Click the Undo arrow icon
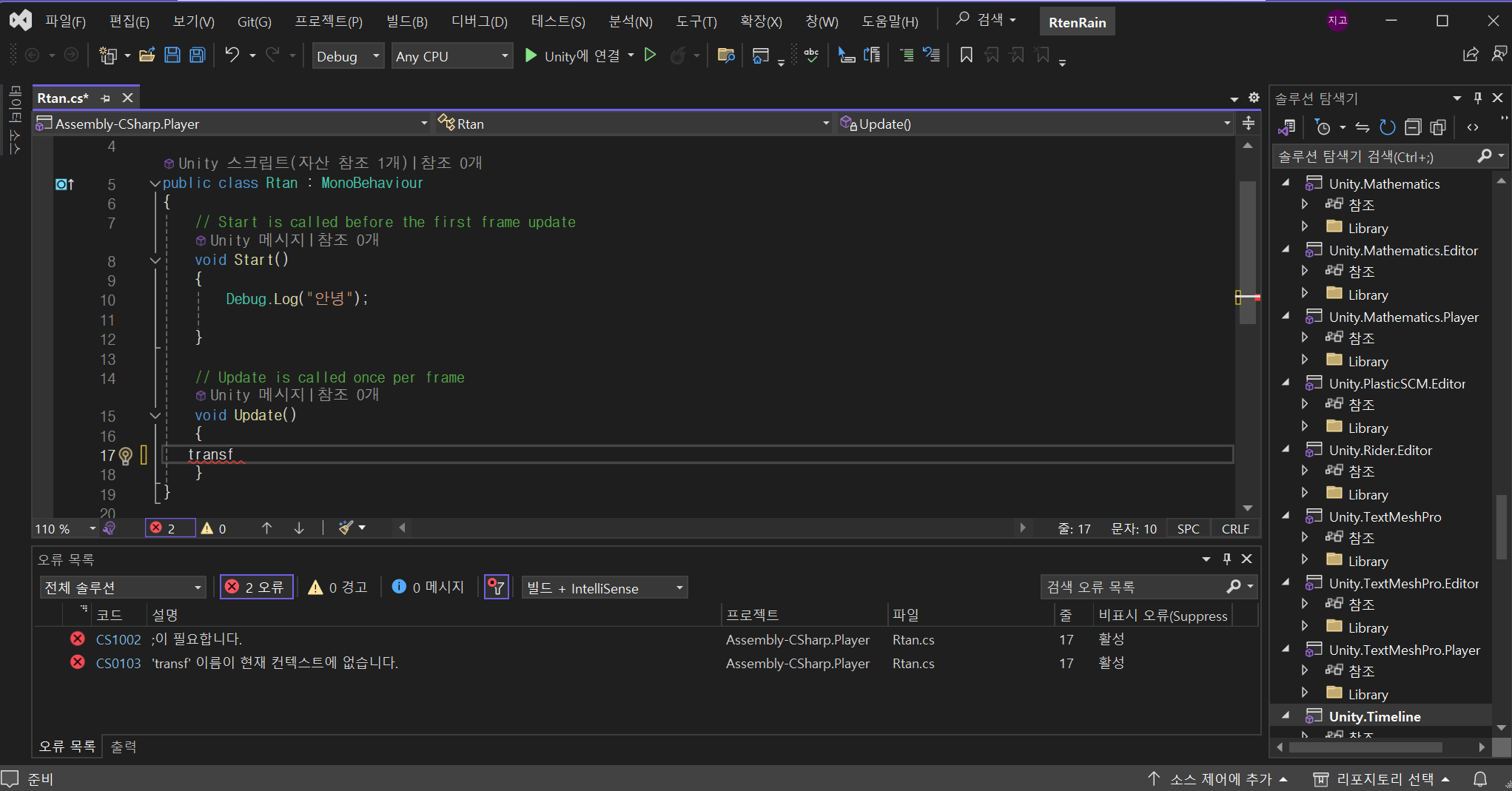1512x791 pixels. (232, 55)
